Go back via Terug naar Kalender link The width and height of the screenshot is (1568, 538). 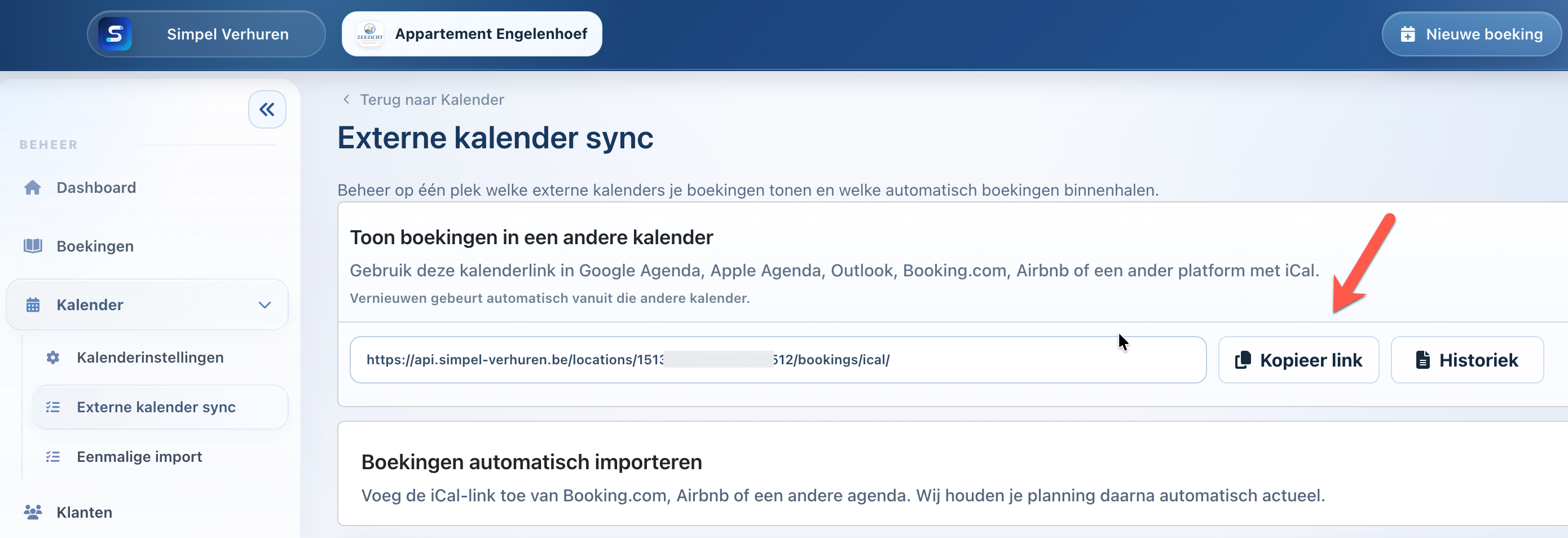[x=431, y=99]
